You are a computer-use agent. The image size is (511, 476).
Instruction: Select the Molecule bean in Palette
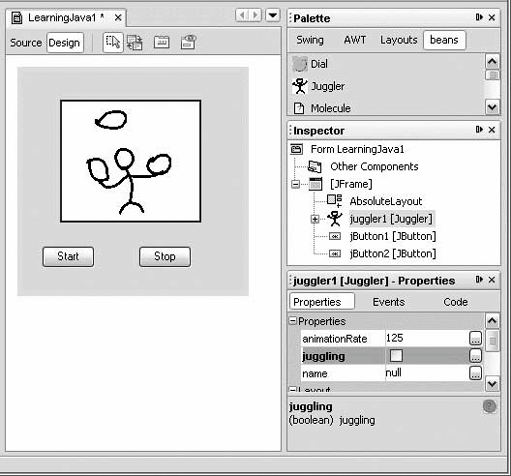(322, 108)
